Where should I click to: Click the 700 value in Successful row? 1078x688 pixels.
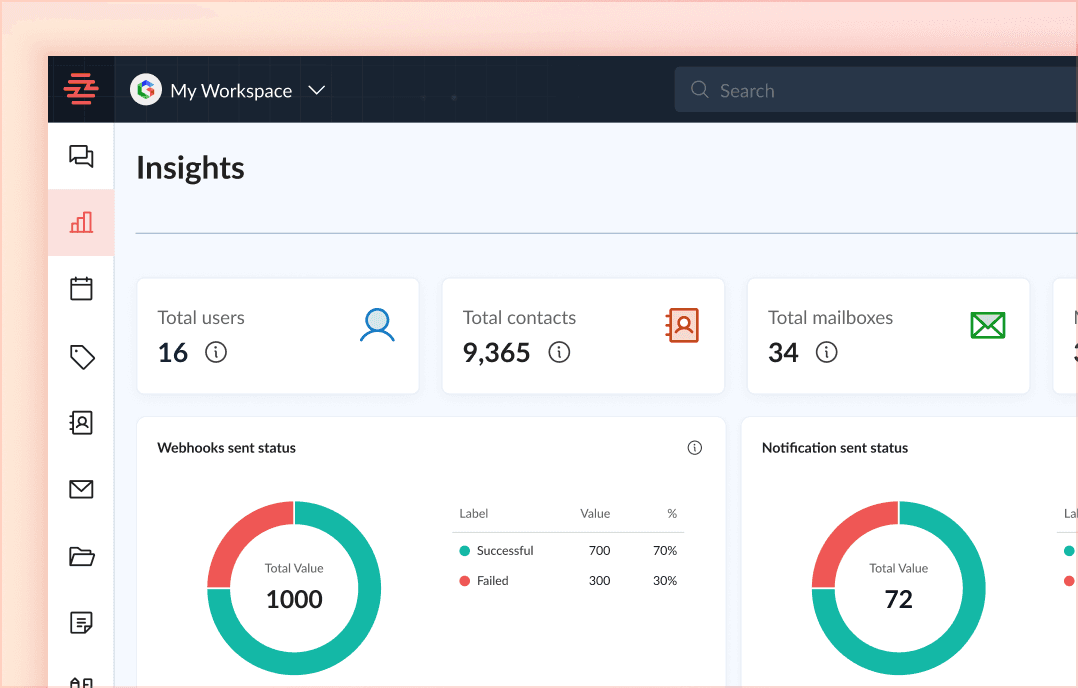point(600,551)
